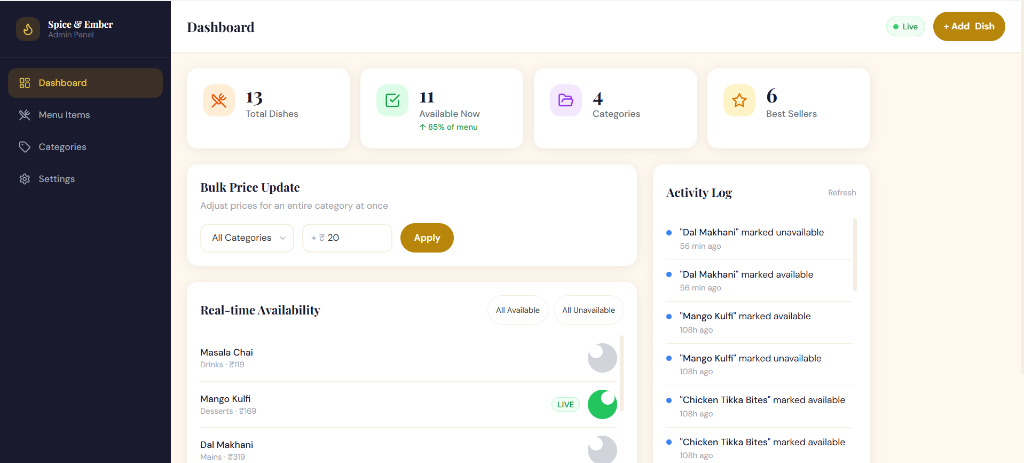
Task: Click the Settings gear icon
Action: tap(25, 179)
